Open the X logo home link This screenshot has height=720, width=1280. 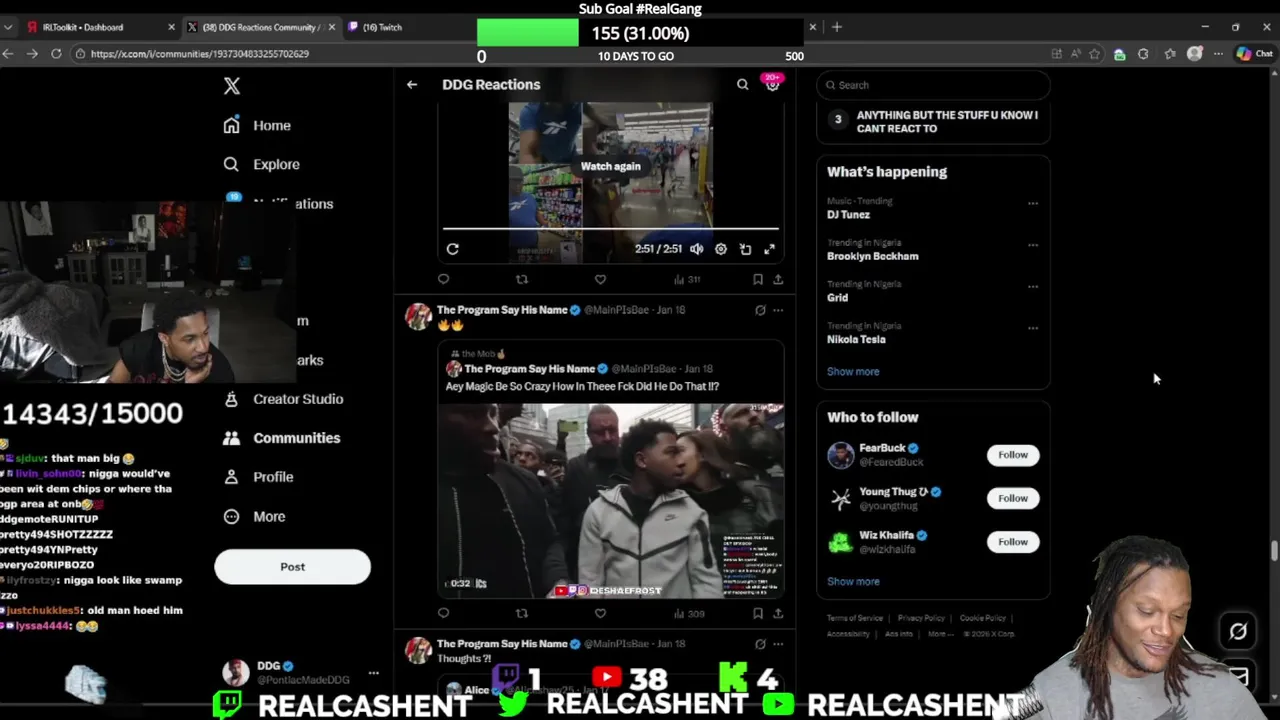(x=232, y=86)
